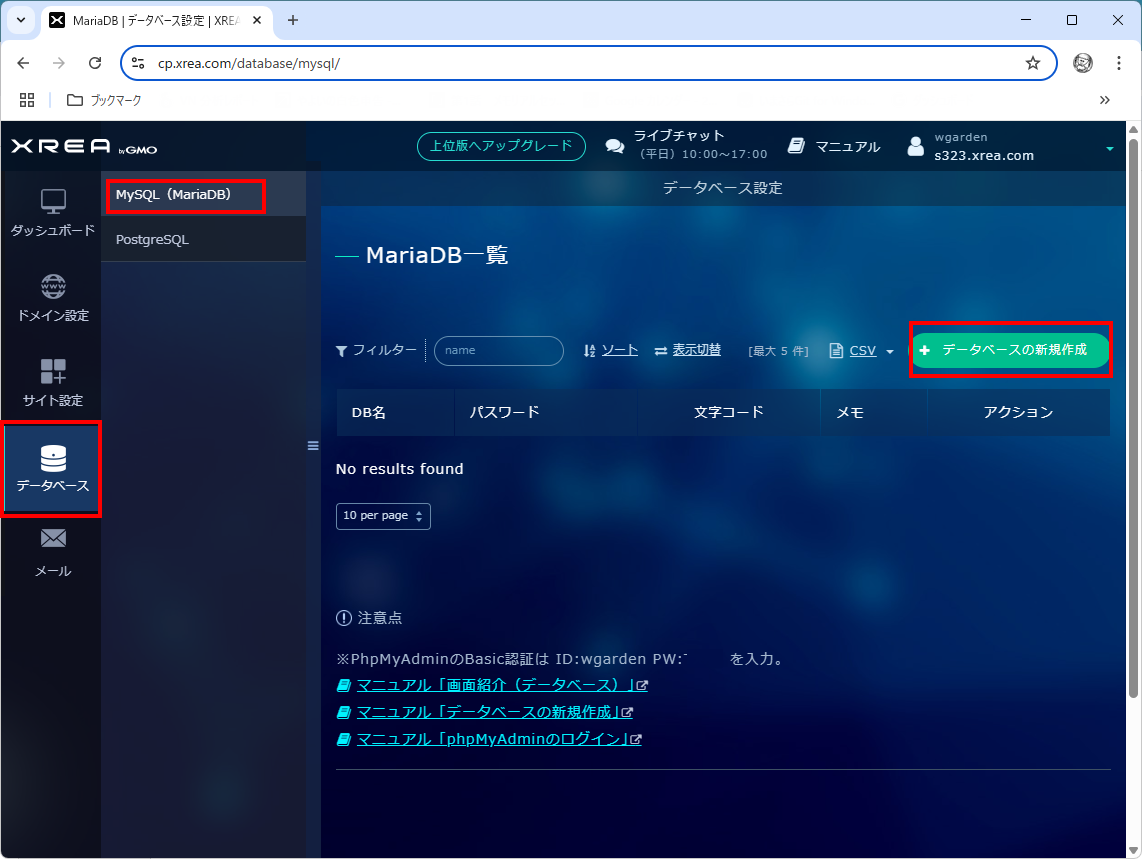Image resolution: width=1142 pixels, height=859 pixels.
Task: Click the 上位版へアップグレード button
Action: click(501, 145)
